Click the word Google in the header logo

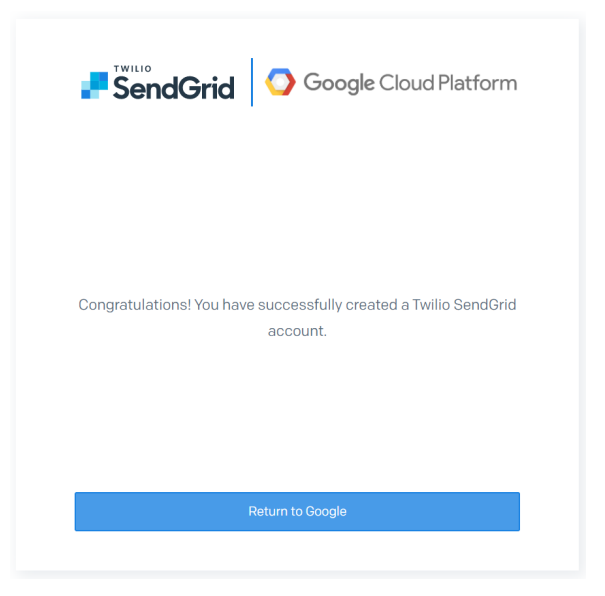(338, 83)
